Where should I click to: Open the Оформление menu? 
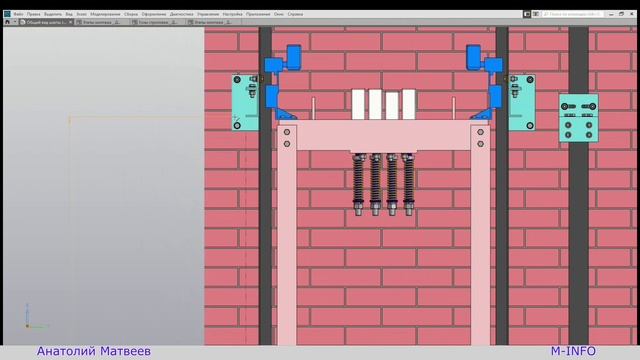coord(154,14)
